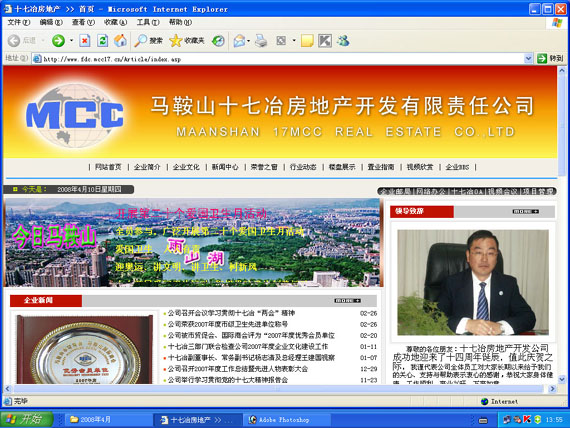Open news 公司荣获2007年度市级卫生先进单位称号
The height and width of the screenshot is (428, 570).
pyautogui.click(x=228, y=324)
